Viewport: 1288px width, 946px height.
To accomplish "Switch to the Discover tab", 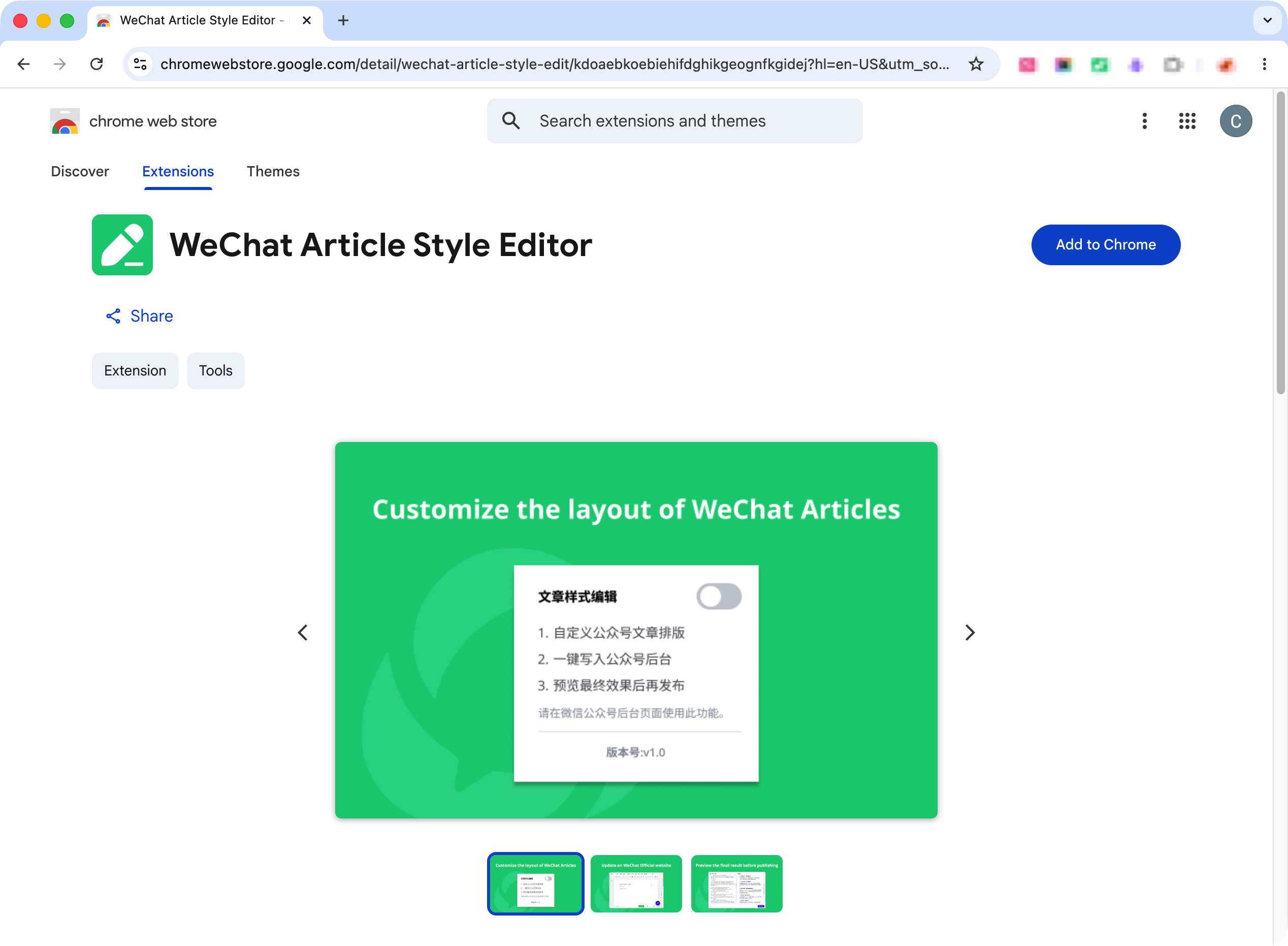I will (x=80, y=171).
